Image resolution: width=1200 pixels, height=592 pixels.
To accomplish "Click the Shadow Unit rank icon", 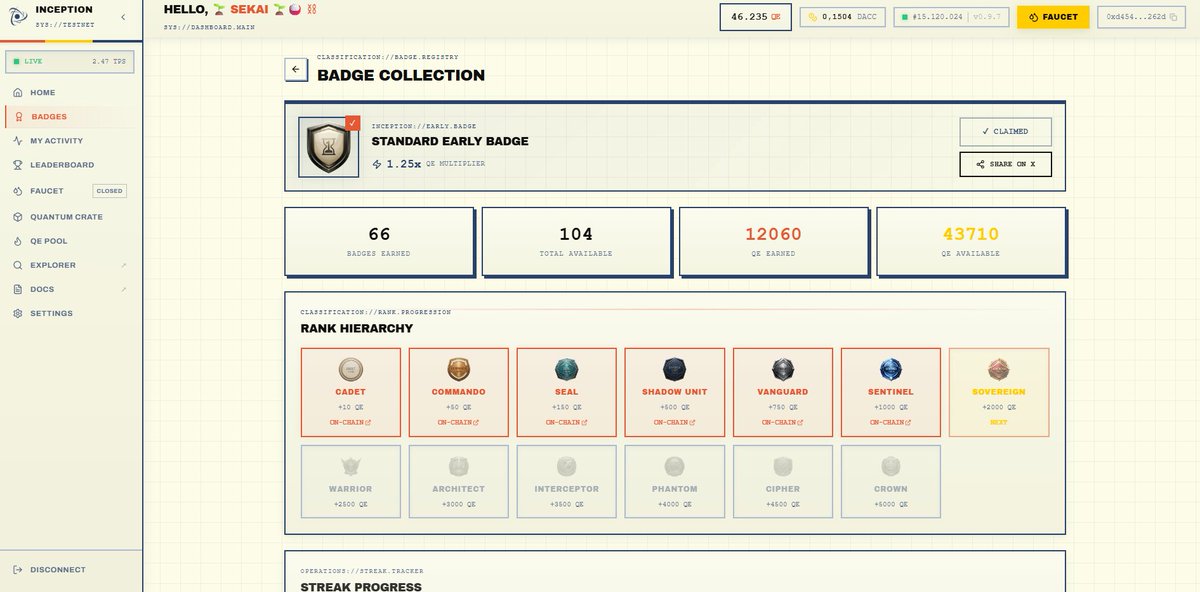I will [x=675, y=369].
